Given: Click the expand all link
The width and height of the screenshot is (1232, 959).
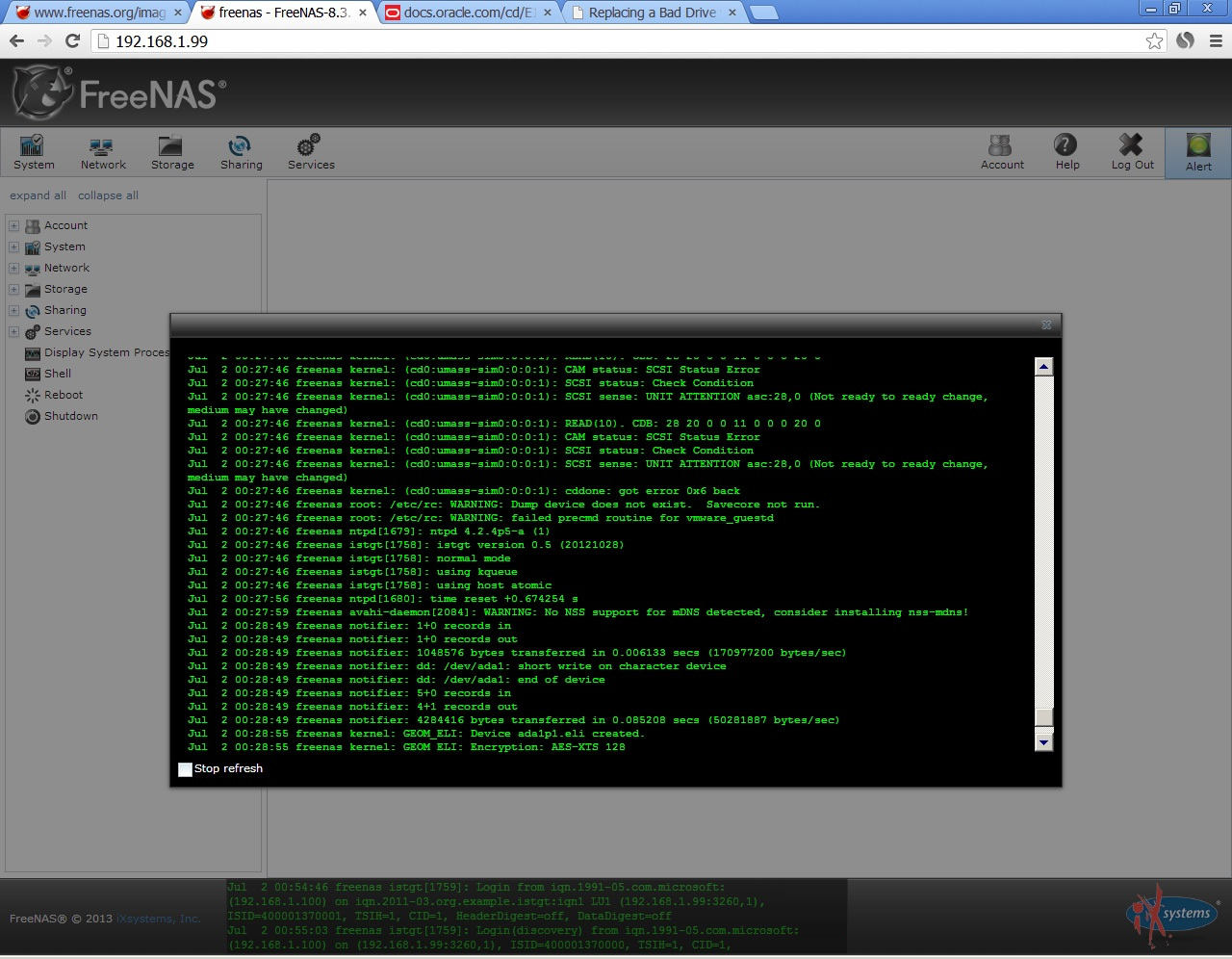Looking at the screenshot, I should tap(38, 195).
